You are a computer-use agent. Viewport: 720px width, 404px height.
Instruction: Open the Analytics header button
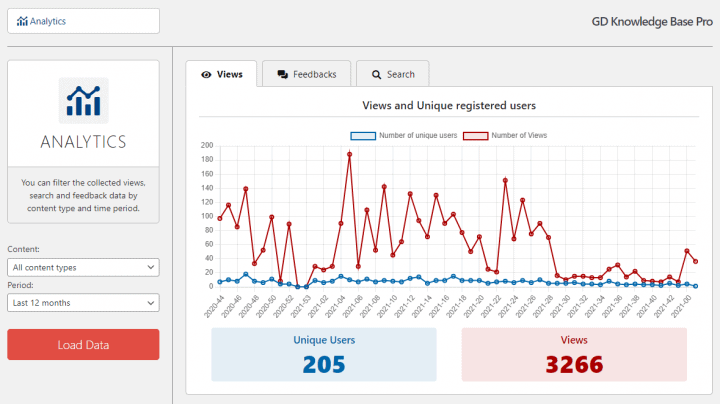[84, 21]
